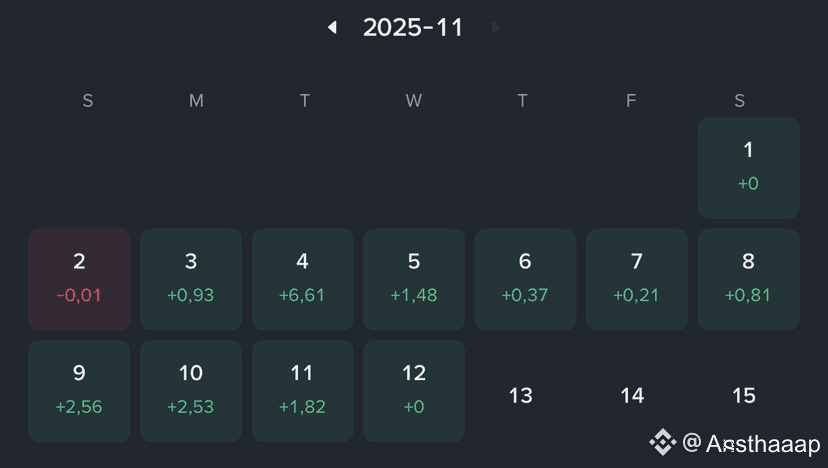
Task: Open the 2025-11 month label
Action: 412,27
